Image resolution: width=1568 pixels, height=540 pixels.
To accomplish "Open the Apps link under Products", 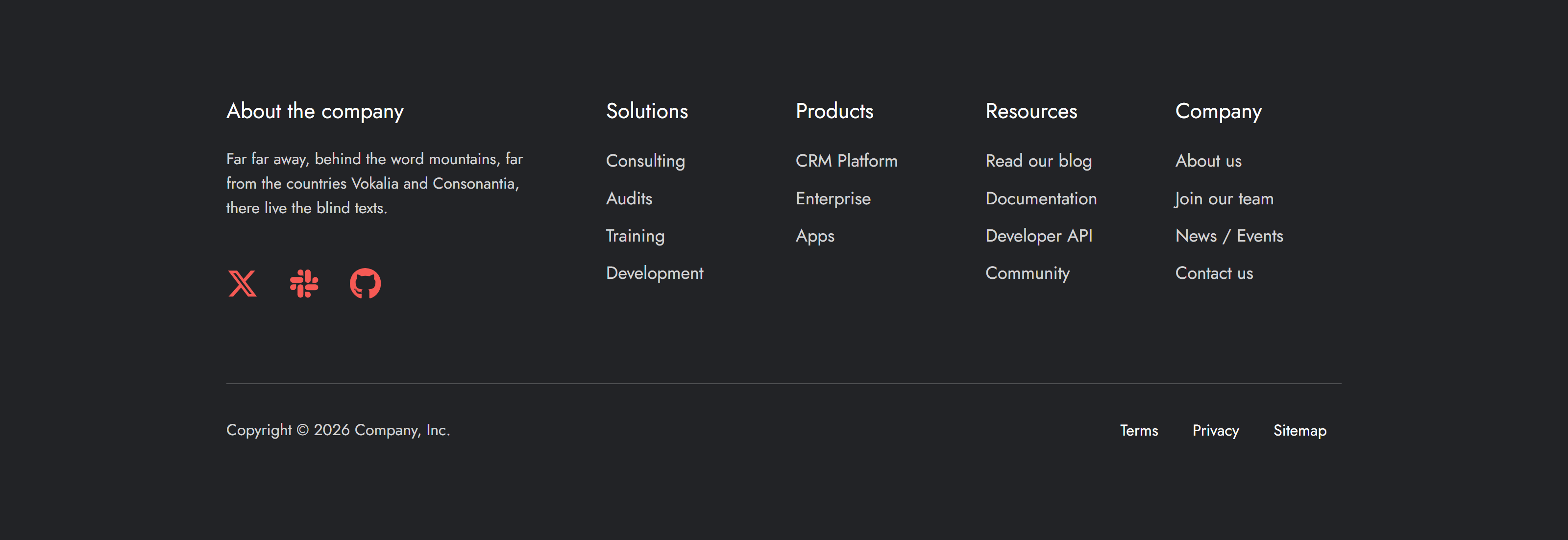I will pyautogui.click(x=814, y=236).
